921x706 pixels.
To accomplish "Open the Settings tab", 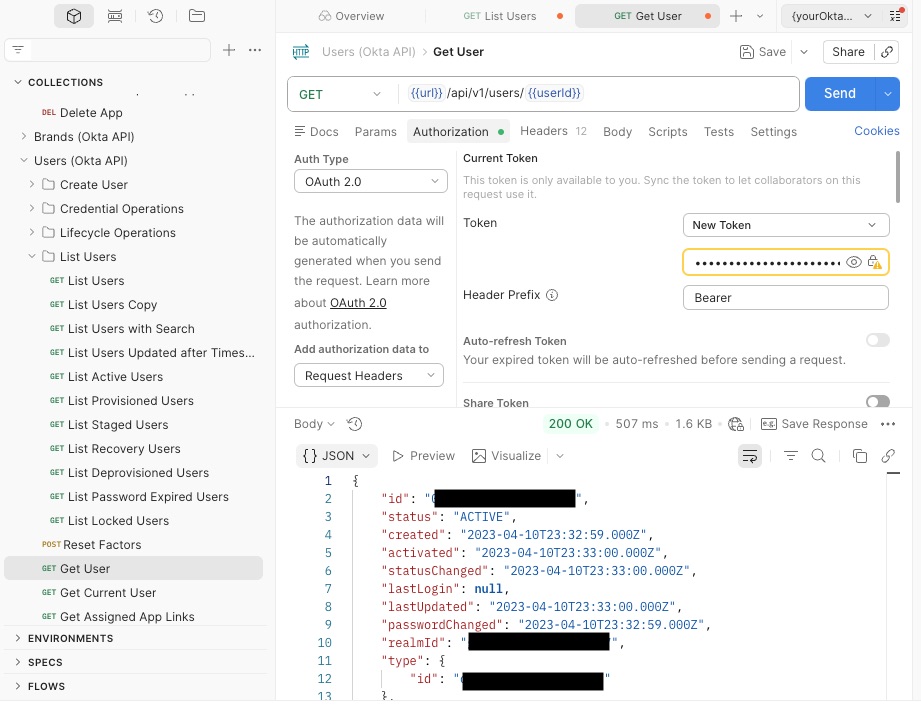I will tap(774, 132).
